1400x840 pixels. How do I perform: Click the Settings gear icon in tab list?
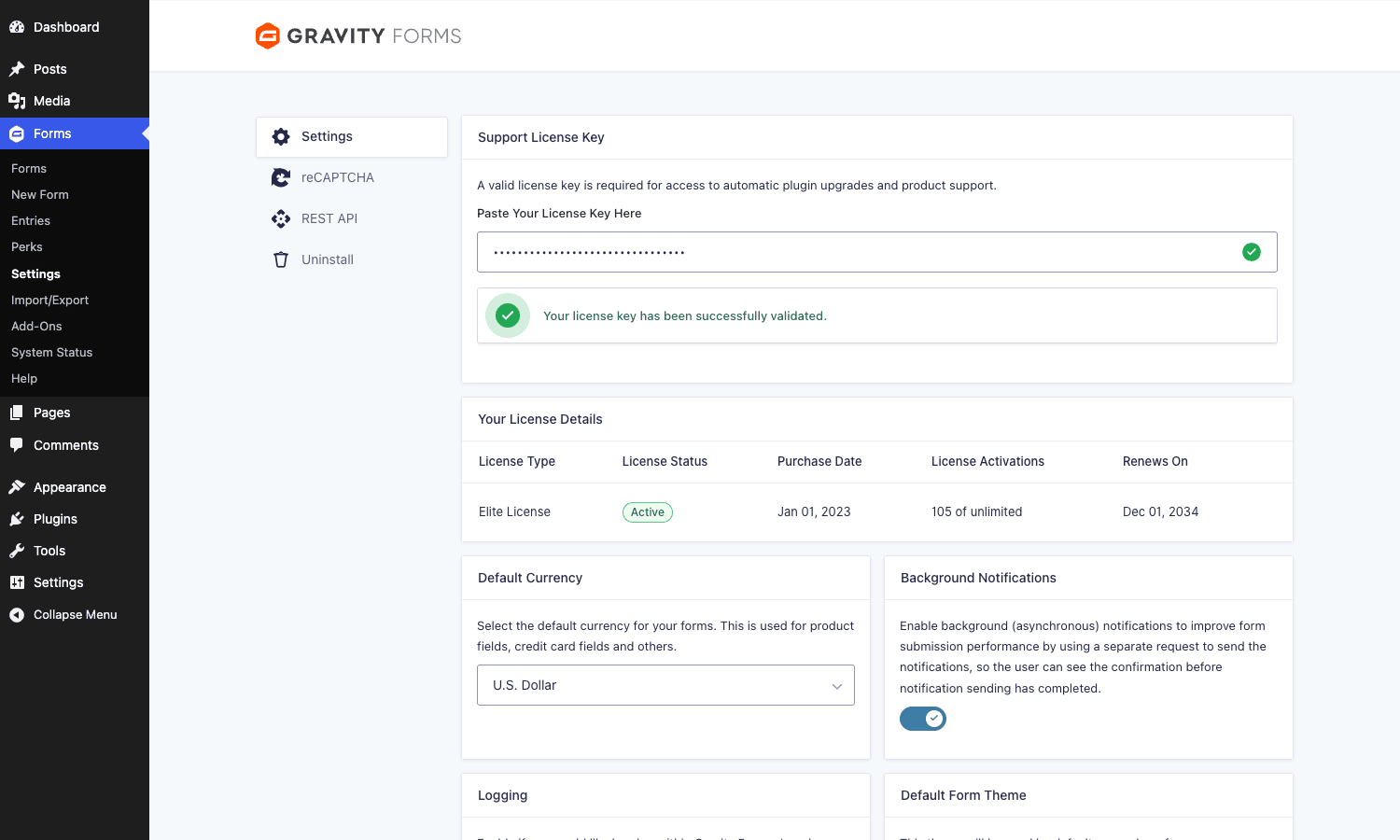[x=281, y=137]
